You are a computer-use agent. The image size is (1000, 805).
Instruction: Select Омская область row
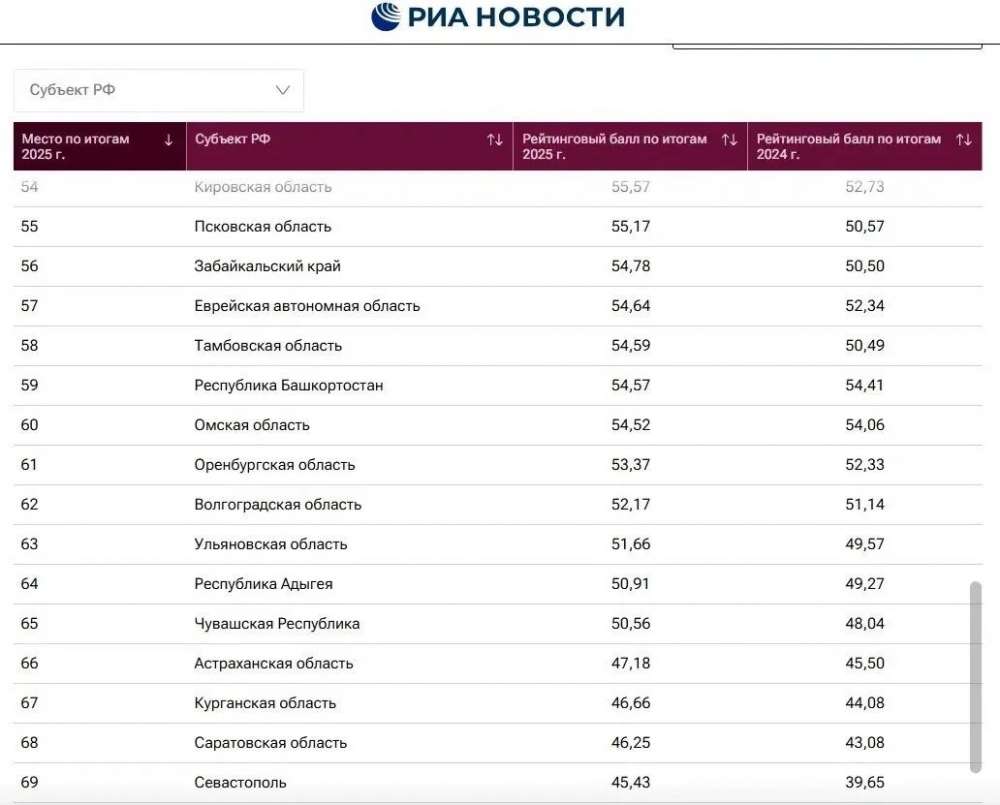tap(497, 425)
